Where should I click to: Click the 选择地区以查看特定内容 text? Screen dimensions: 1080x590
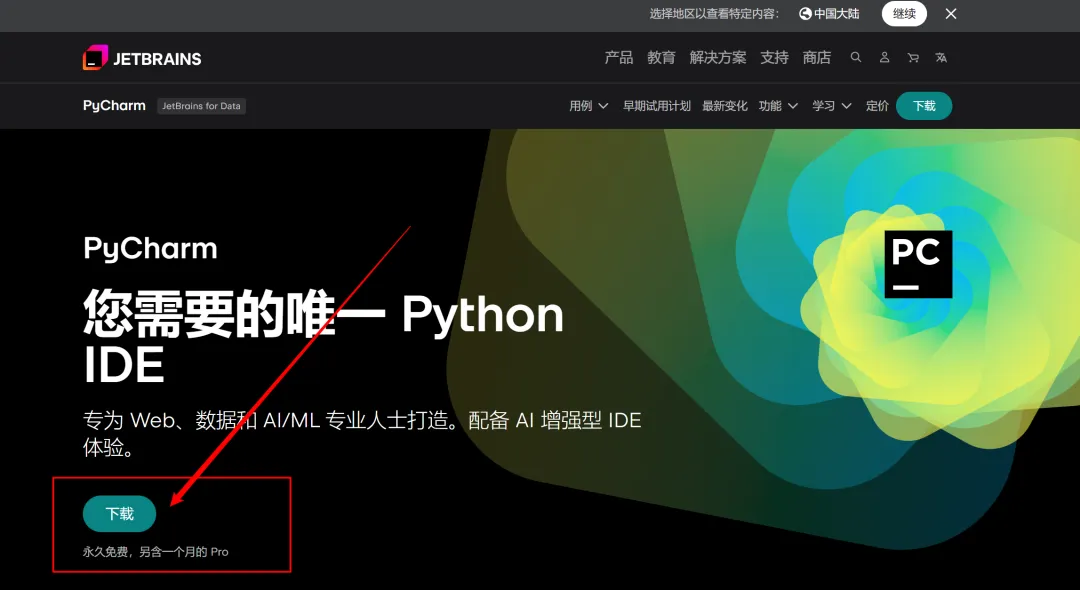click(714, 14)
